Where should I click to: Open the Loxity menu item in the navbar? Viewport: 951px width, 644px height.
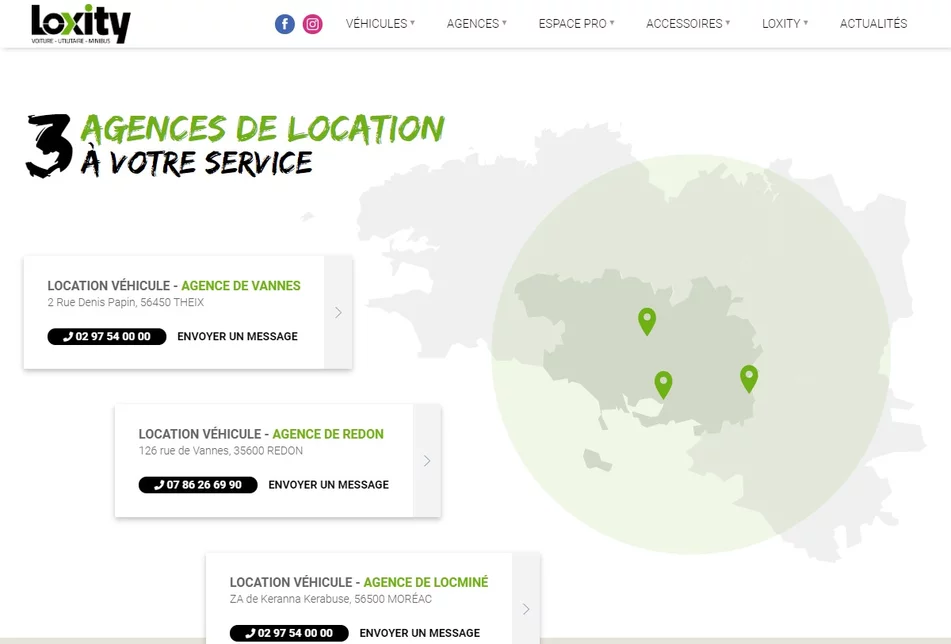[x=785, y=24]
